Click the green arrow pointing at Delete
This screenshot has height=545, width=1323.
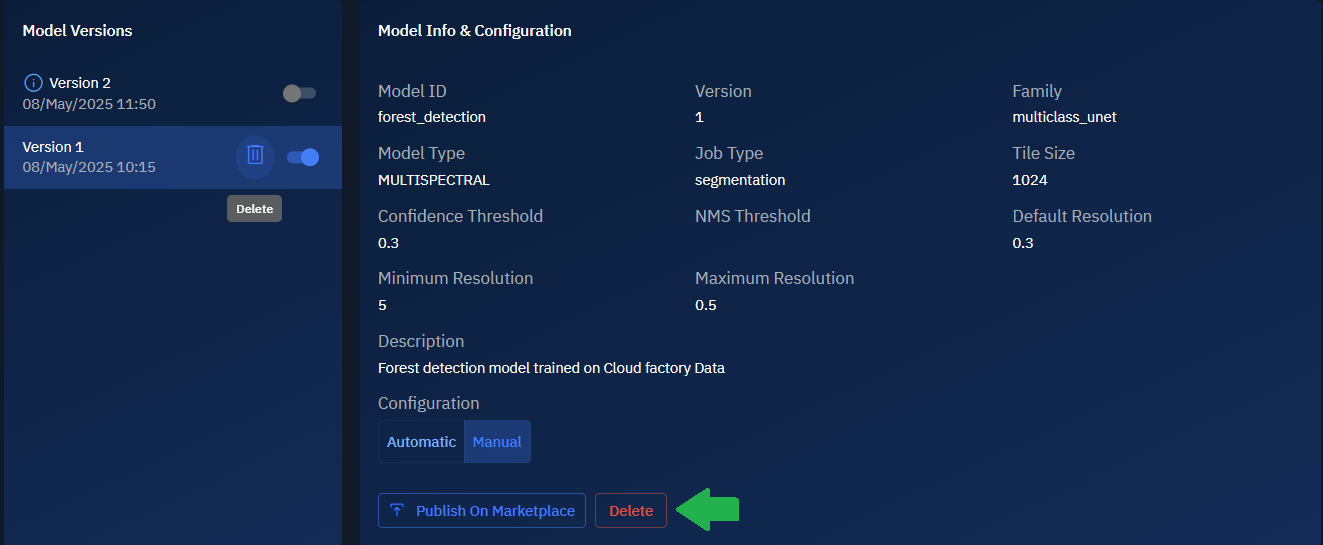click(708, 510)
